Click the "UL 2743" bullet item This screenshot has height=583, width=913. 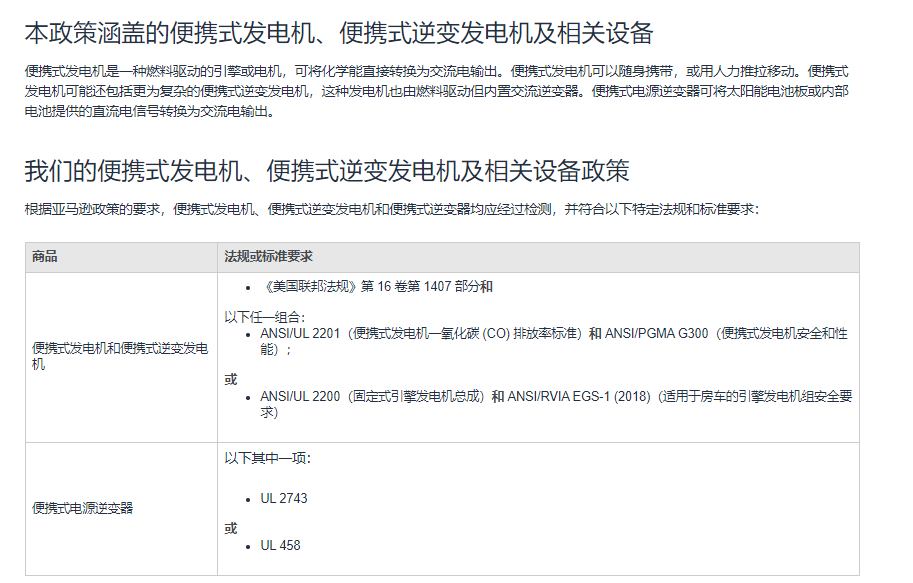point(283,498)
